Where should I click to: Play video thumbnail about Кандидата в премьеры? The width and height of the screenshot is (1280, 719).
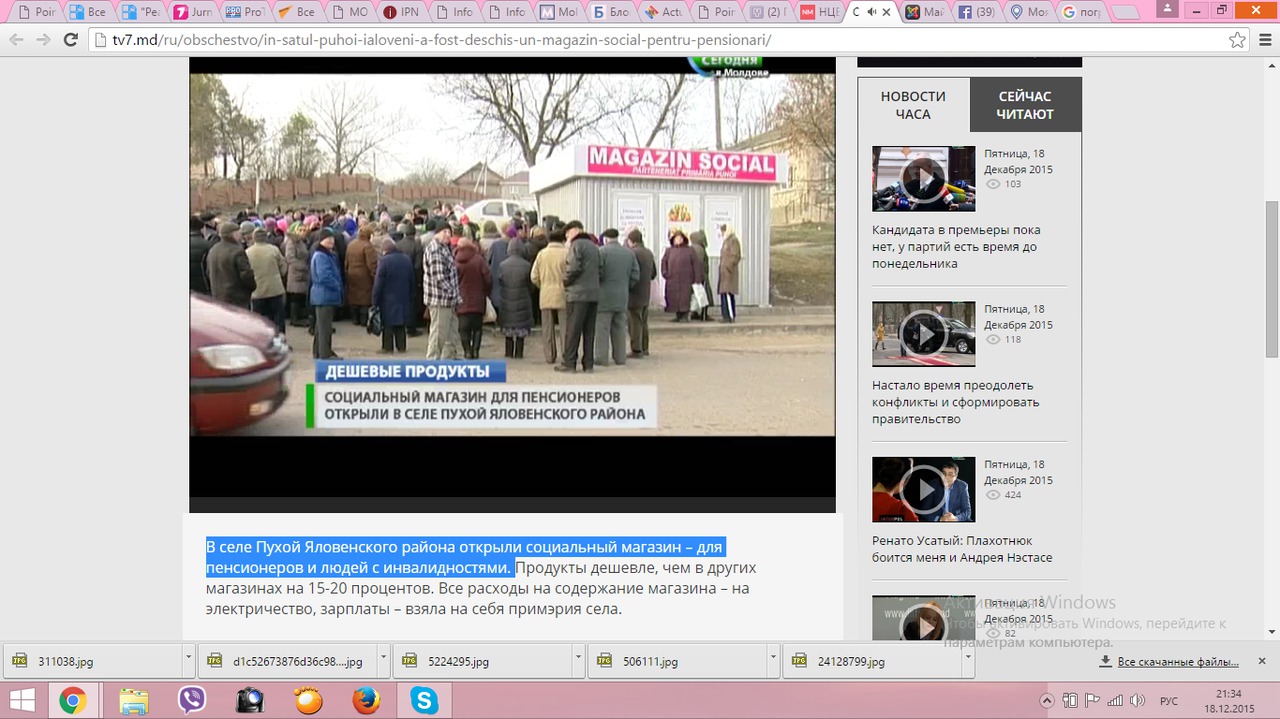click(x=923, y=179)
